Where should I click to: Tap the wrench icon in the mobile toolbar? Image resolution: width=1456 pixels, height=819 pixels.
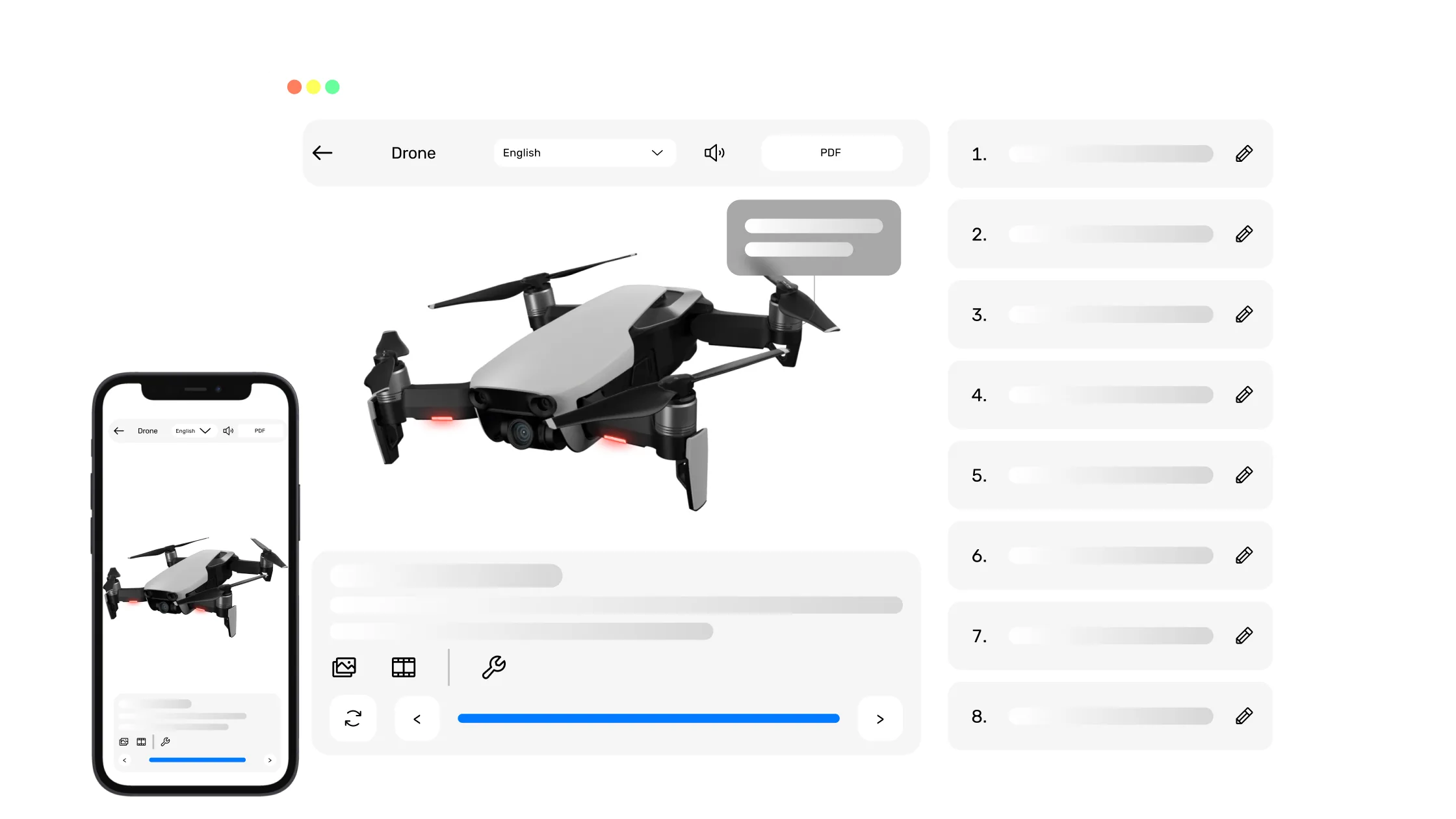(x=165, y=741)
